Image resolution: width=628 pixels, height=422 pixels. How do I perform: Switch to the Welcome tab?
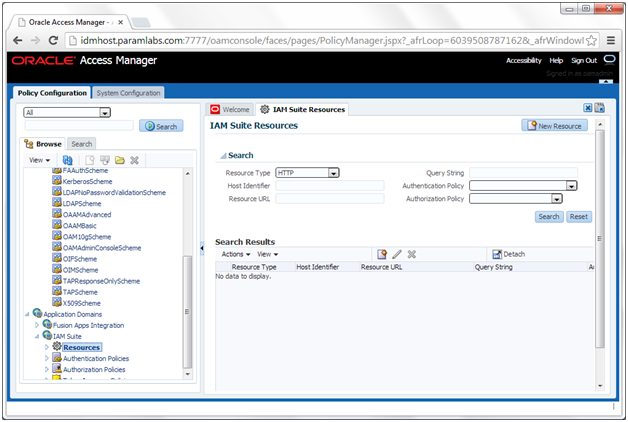click(x=230, y=109)
